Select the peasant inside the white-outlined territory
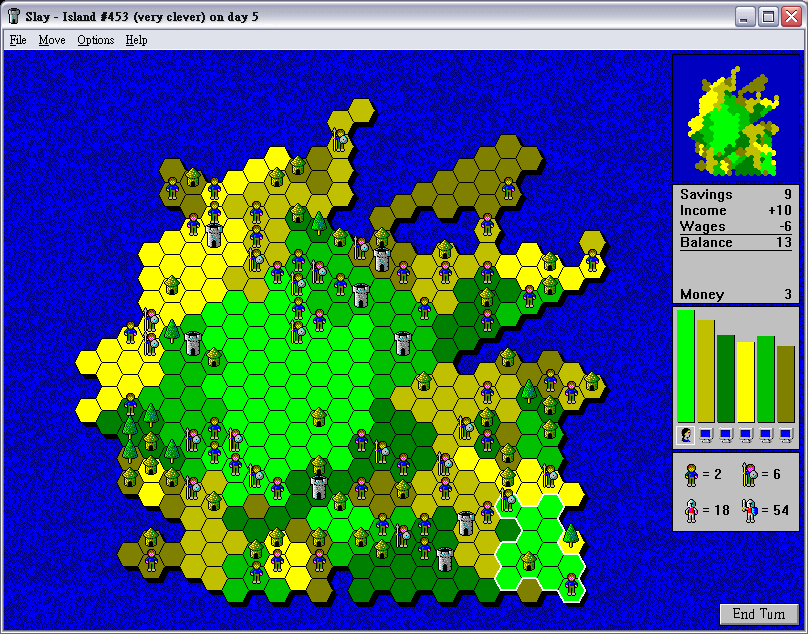 coord(571,584)
